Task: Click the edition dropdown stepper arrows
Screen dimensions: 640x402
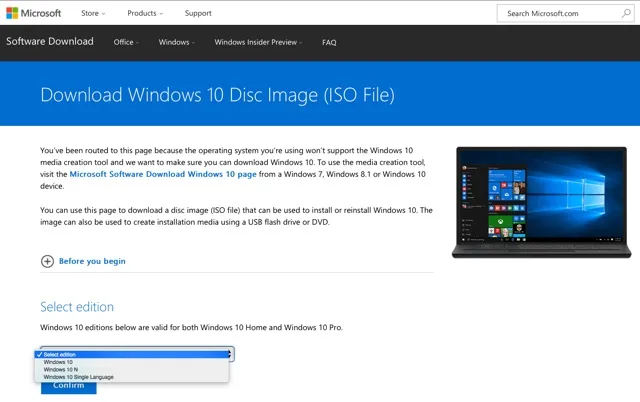Action: [231, 354]
